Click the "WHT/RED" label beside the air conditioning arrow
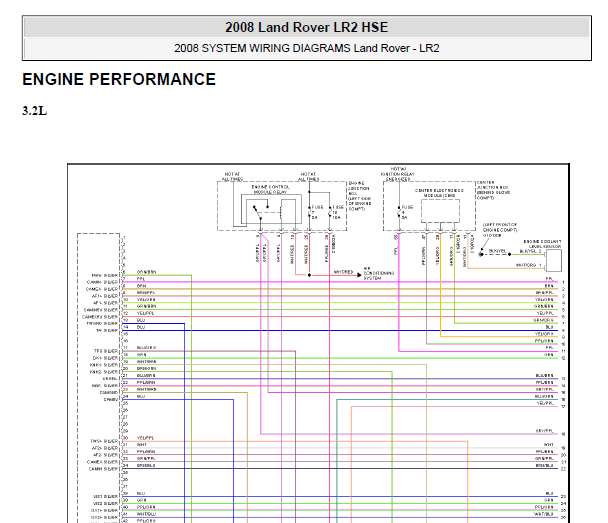Viewport: 608px width, 523px height. pyautogui.click(x=344, y=272)
